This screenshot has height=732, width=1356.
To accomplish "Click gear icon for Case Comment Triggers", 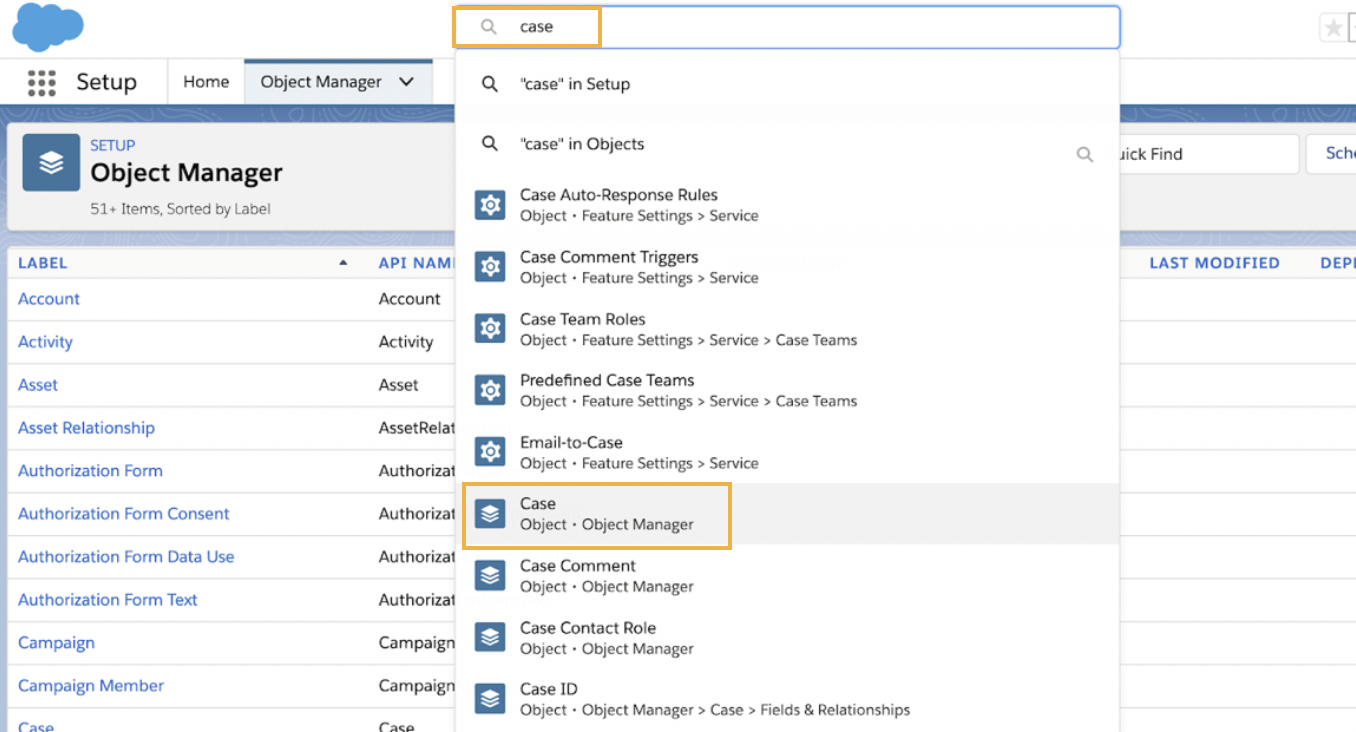I will [x=490, y=267].
